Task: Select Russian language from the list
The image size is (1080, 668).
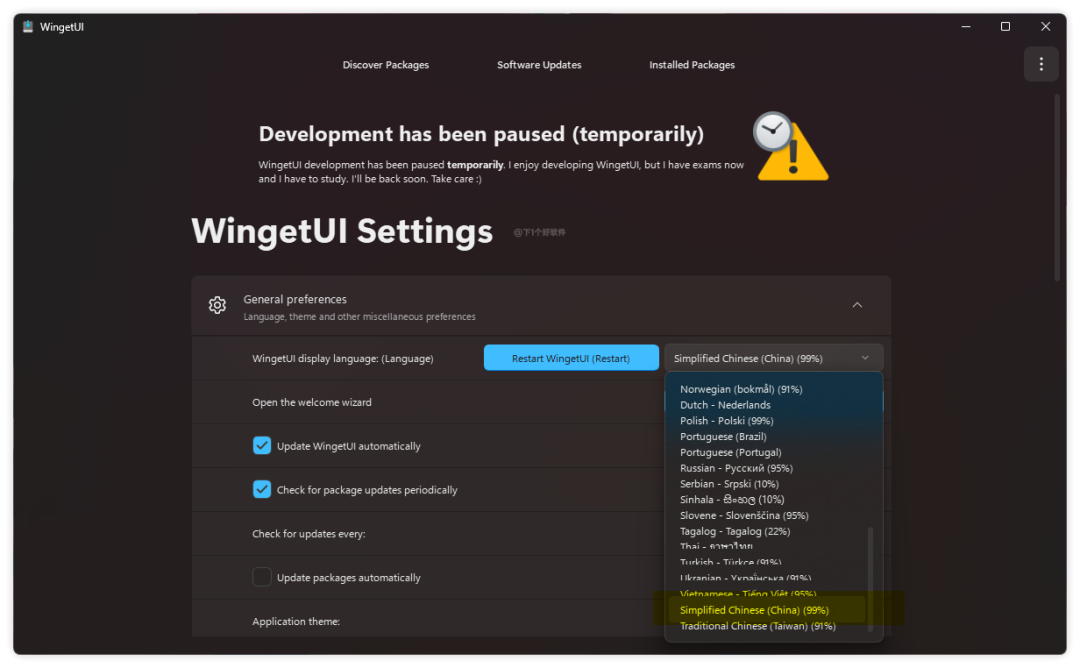Action: click(x=736, y=468)
